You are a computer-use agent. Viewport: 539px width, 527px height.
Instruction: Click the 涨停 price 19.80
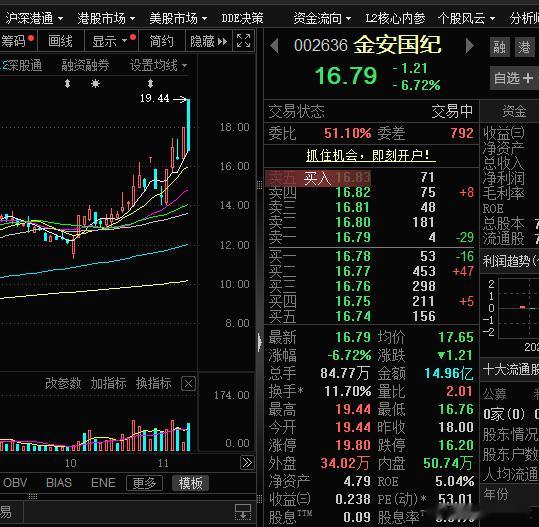pyautogui.click(x=353, y=445)
